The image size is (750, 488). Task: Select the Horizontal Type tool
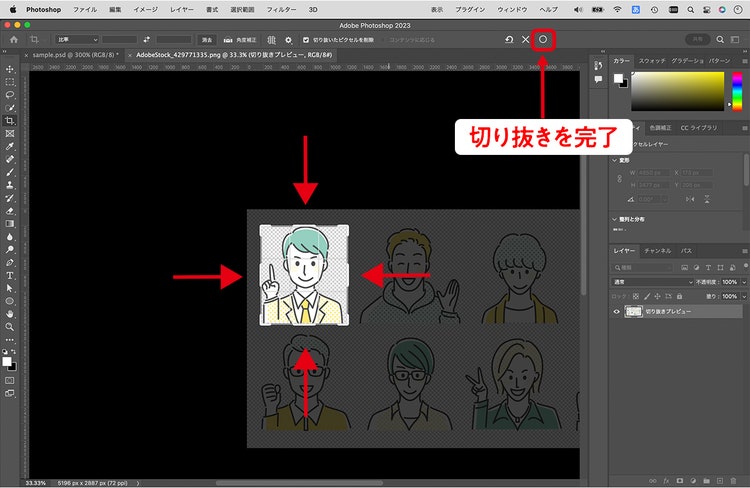coord(10,276)
